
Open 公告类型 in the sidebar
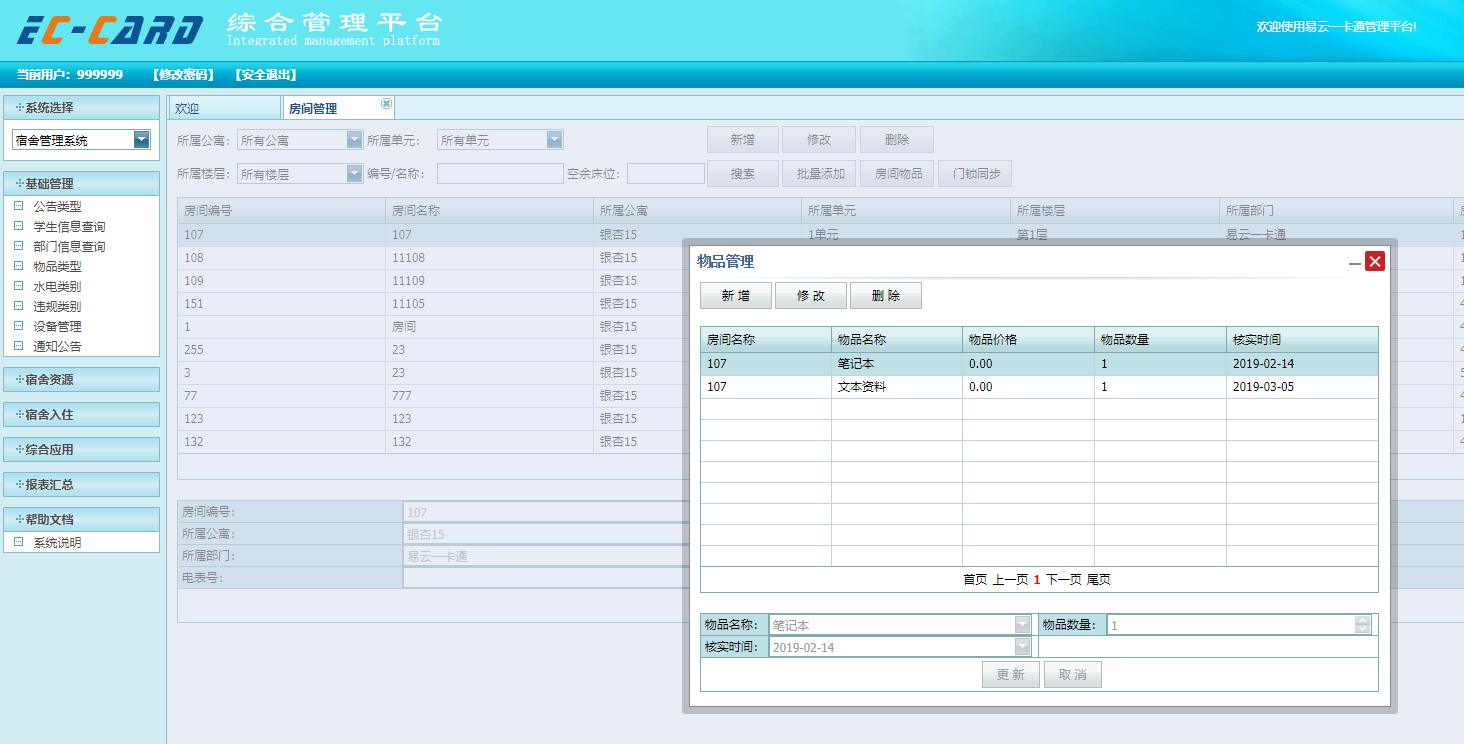click(x=57, y=206)
